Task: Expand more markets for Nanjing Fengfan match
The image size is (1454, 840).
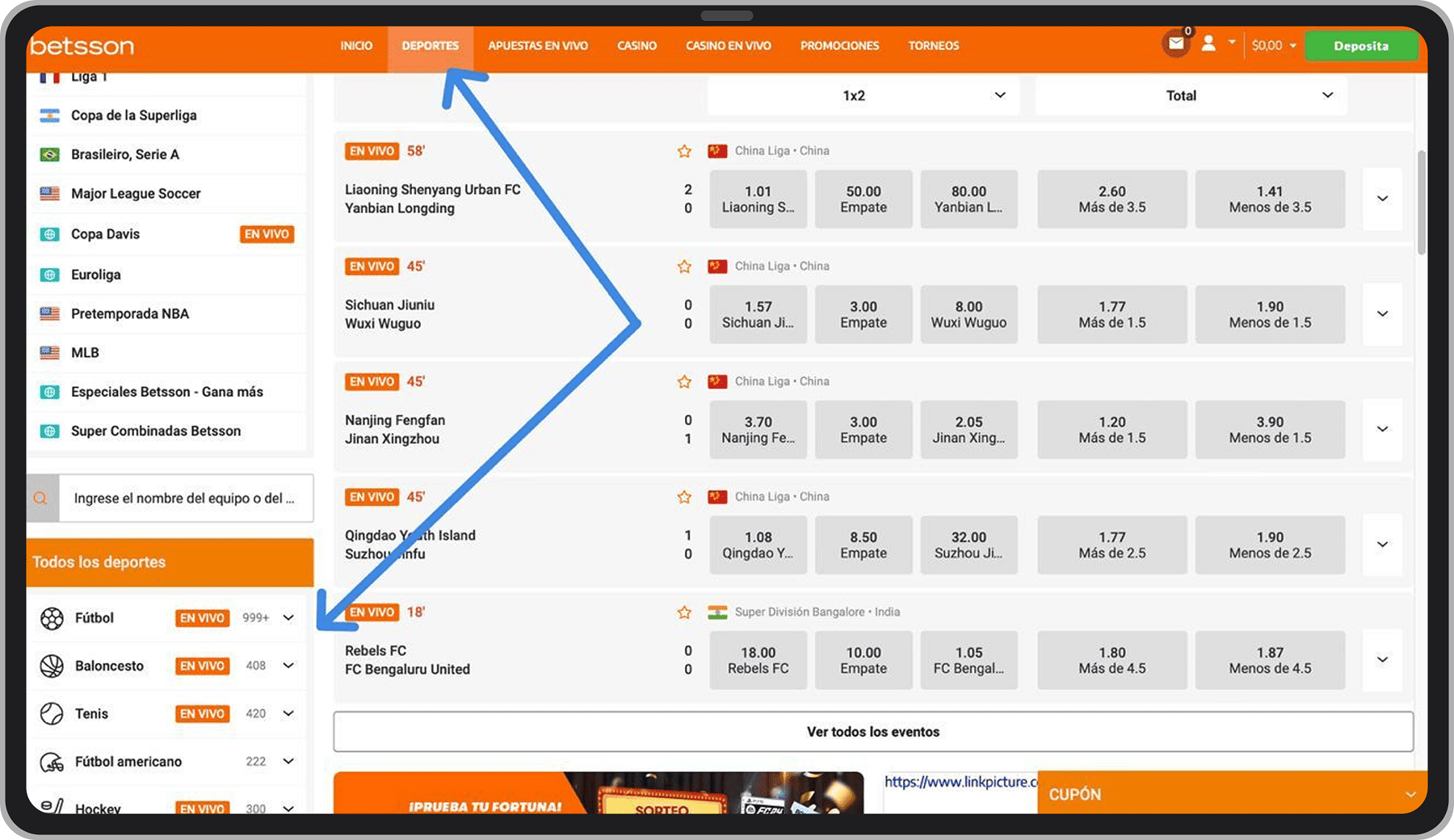Action: click(x=1383, y=430)
